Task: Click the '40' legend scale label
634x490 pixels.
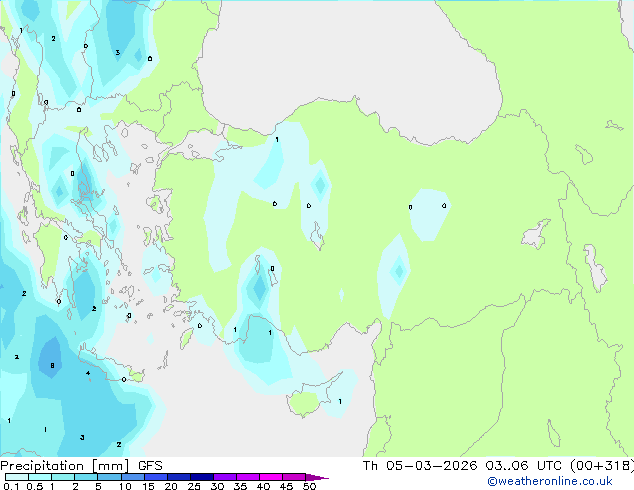Action: 263,486
